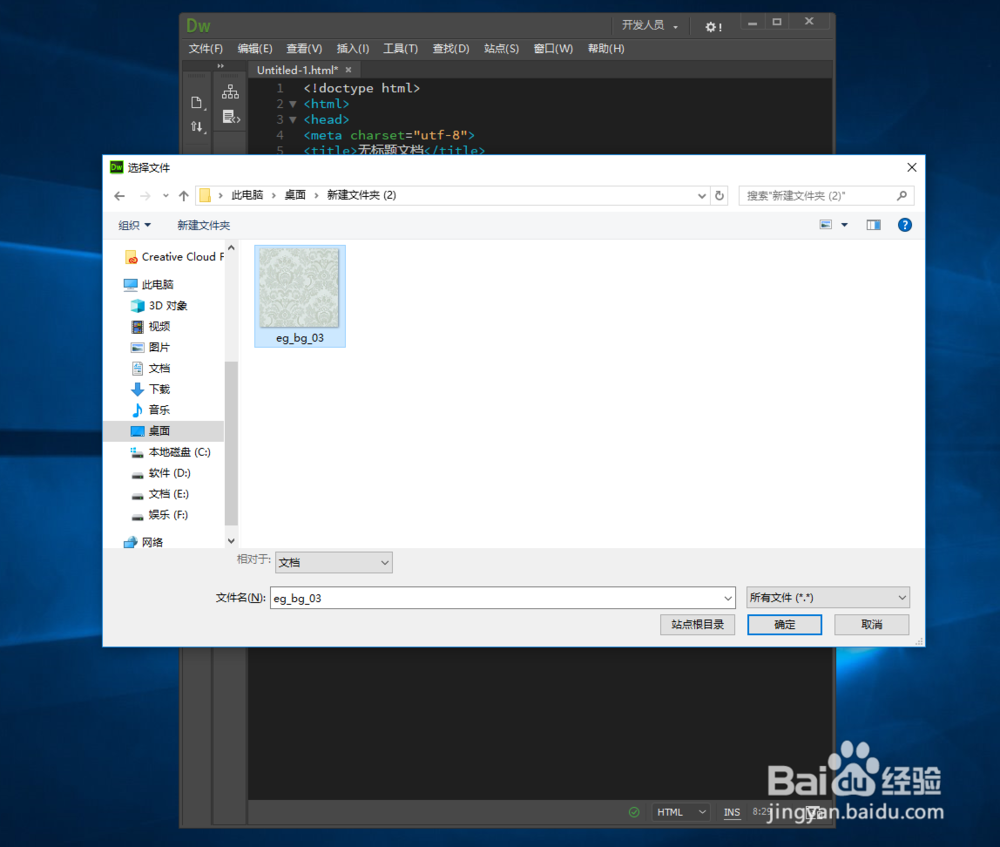Open the 相对于 dropdown
Viewport: 1000px width, 847px height.
point(334,562)
